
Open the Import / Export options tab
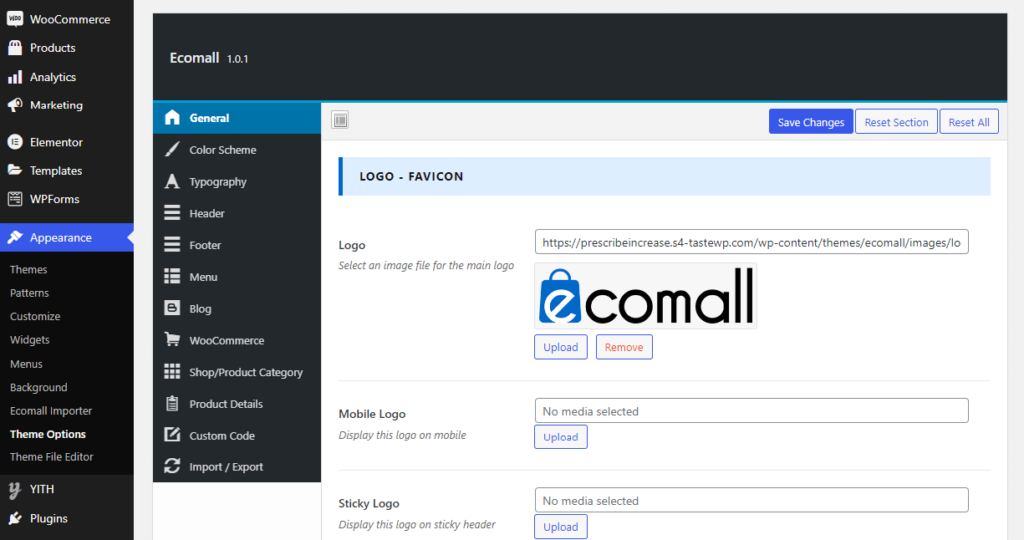pos(237,467)
